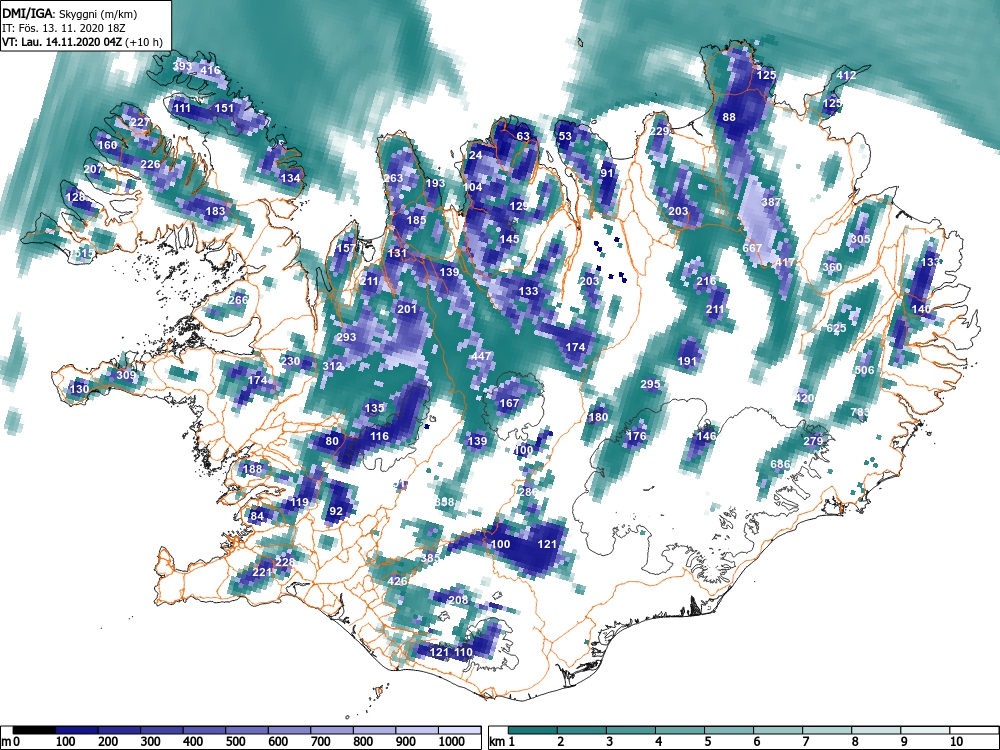Select the value 111 in the Westfjords
The width and height of the screenshot is (1000, 750).
tap(182, 108)
